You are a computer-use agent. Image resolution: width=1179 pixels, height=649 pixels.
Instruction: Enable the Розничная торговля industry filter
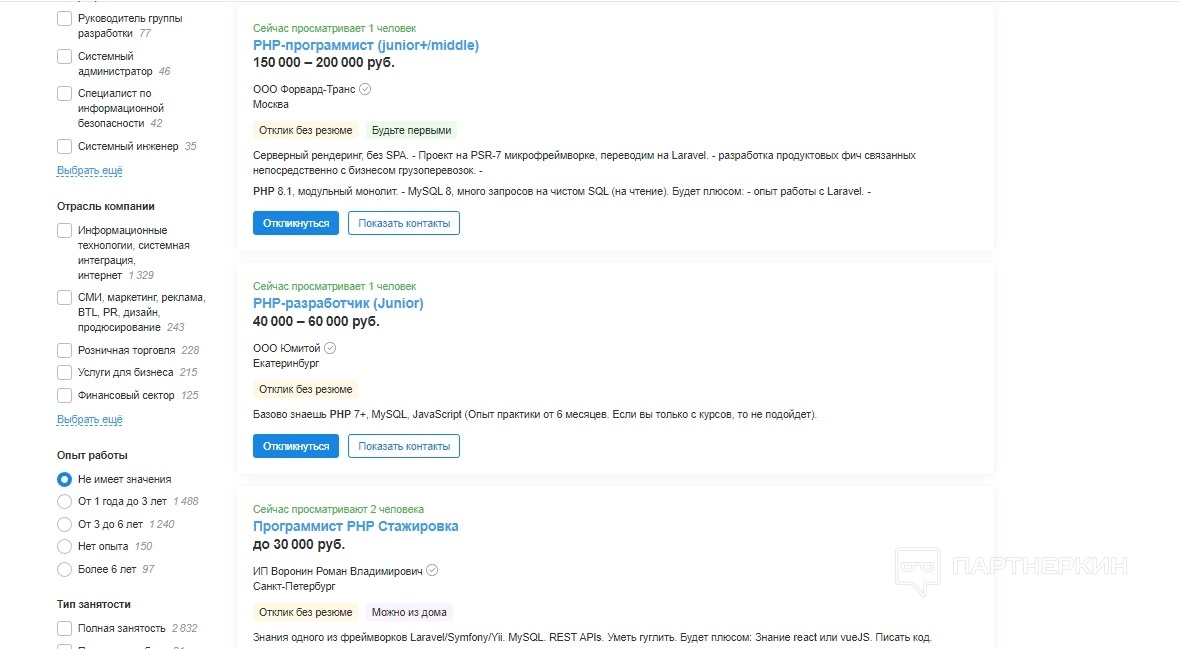(65, 351)
